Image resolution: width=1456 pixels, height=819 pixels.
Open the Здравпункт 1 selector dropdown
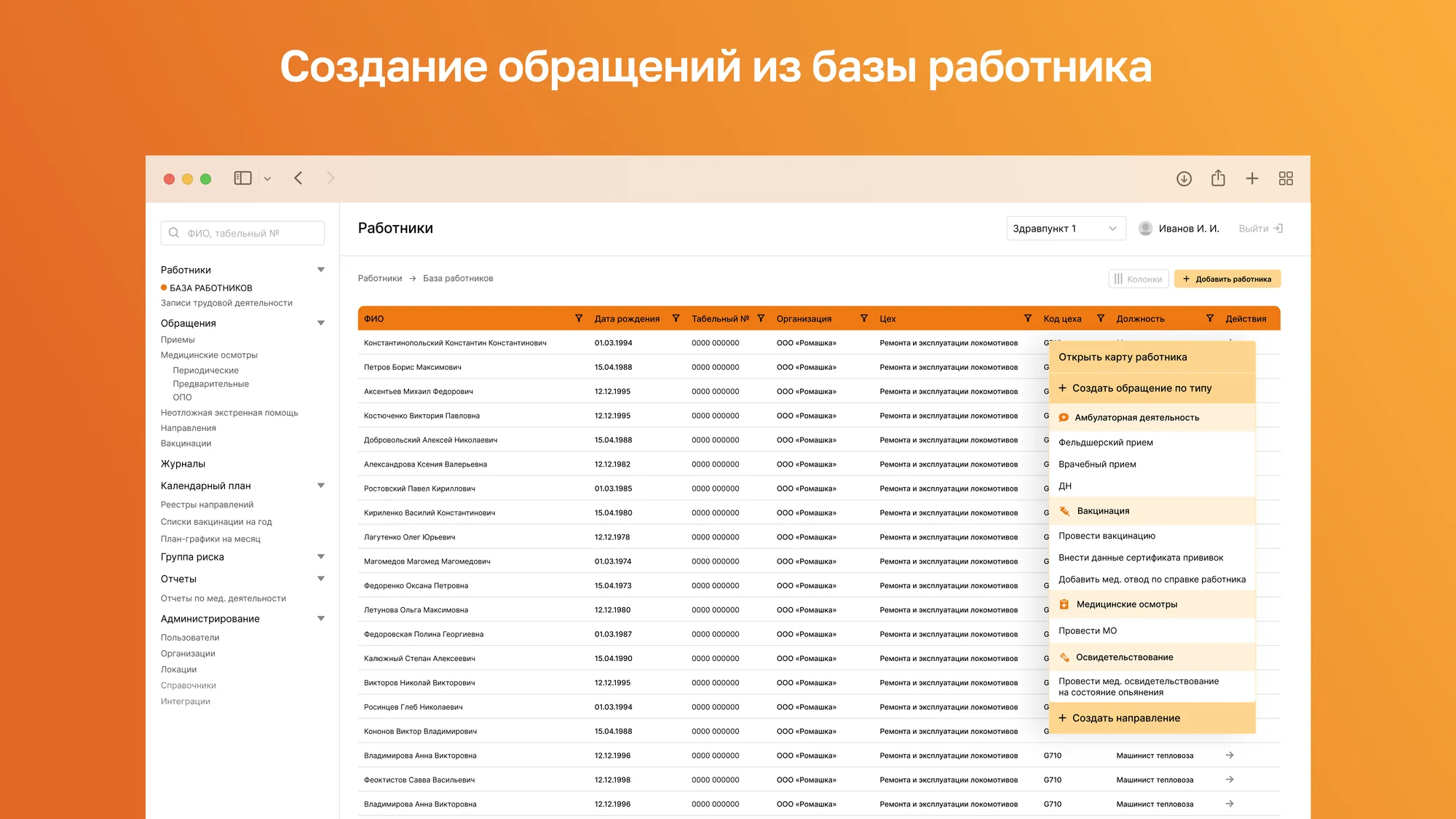(x=1065, y=228)
